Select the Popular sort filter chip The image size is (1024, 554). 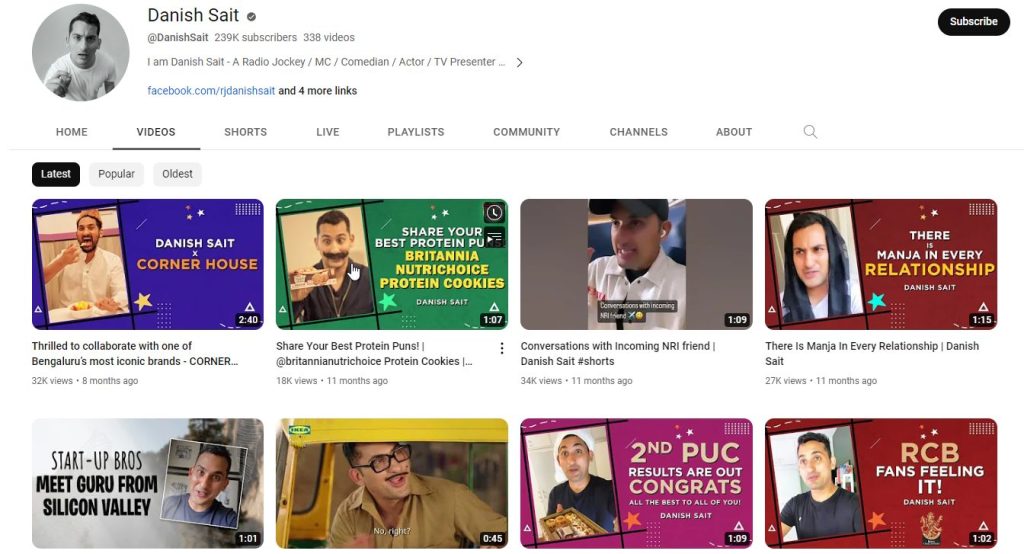(116, 174)
